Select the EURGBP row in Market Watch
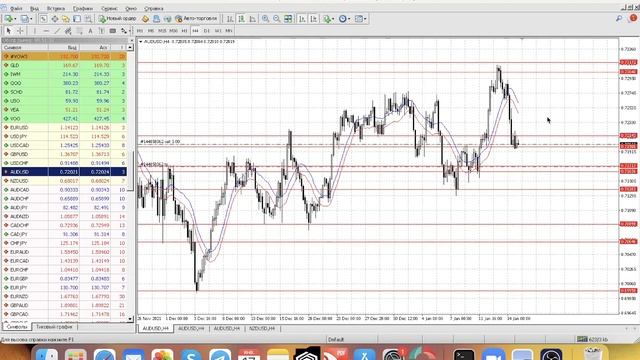This screenshot has height=360, width=640. [64, 279]
